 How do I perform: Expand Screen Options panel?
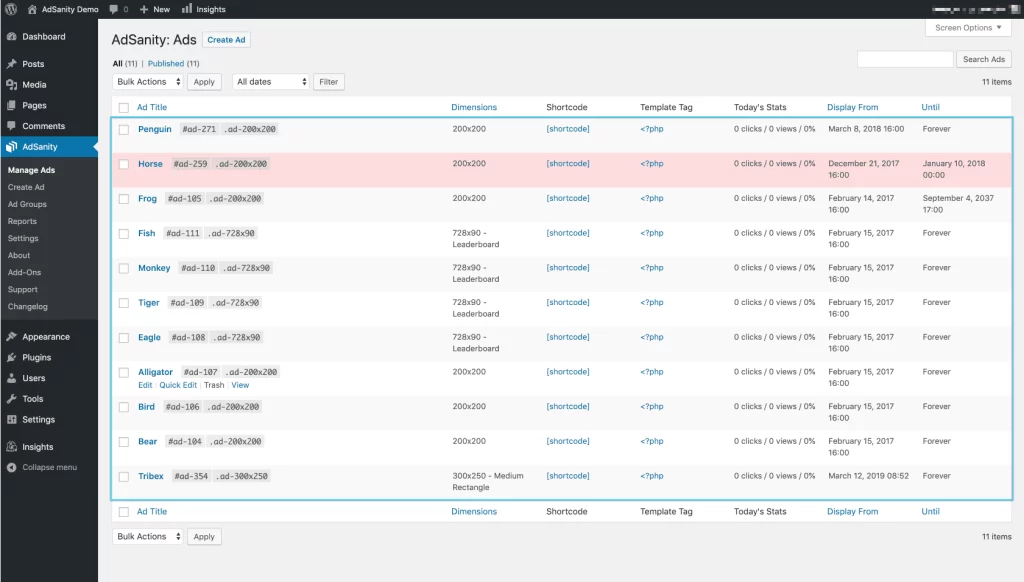click(x=968, y=27)
